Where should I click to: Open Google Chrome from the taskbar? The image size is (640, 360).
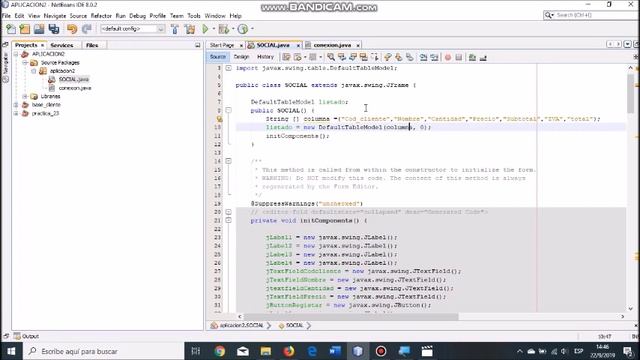(x=220, y=351)
